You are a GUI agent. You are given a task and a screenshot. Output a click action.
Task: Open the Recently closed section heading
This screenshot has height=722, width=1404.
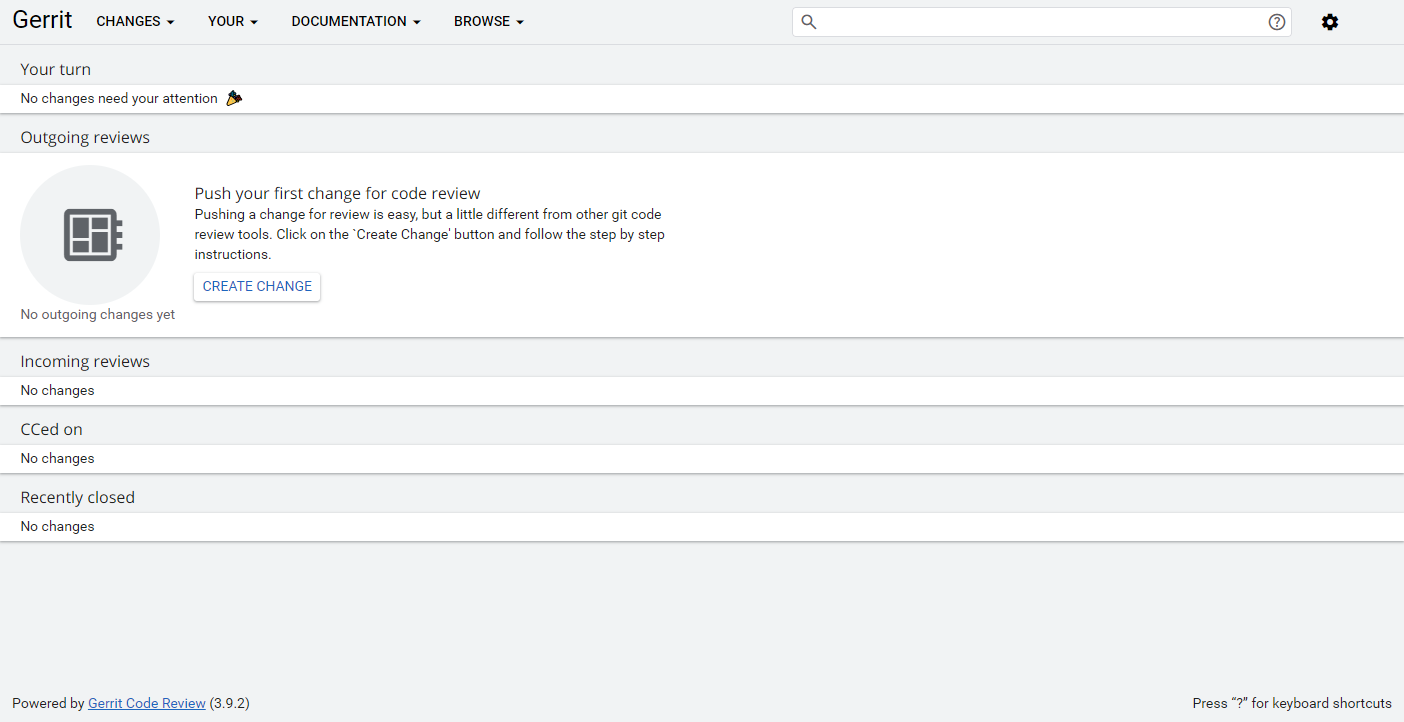click(78, 497)
